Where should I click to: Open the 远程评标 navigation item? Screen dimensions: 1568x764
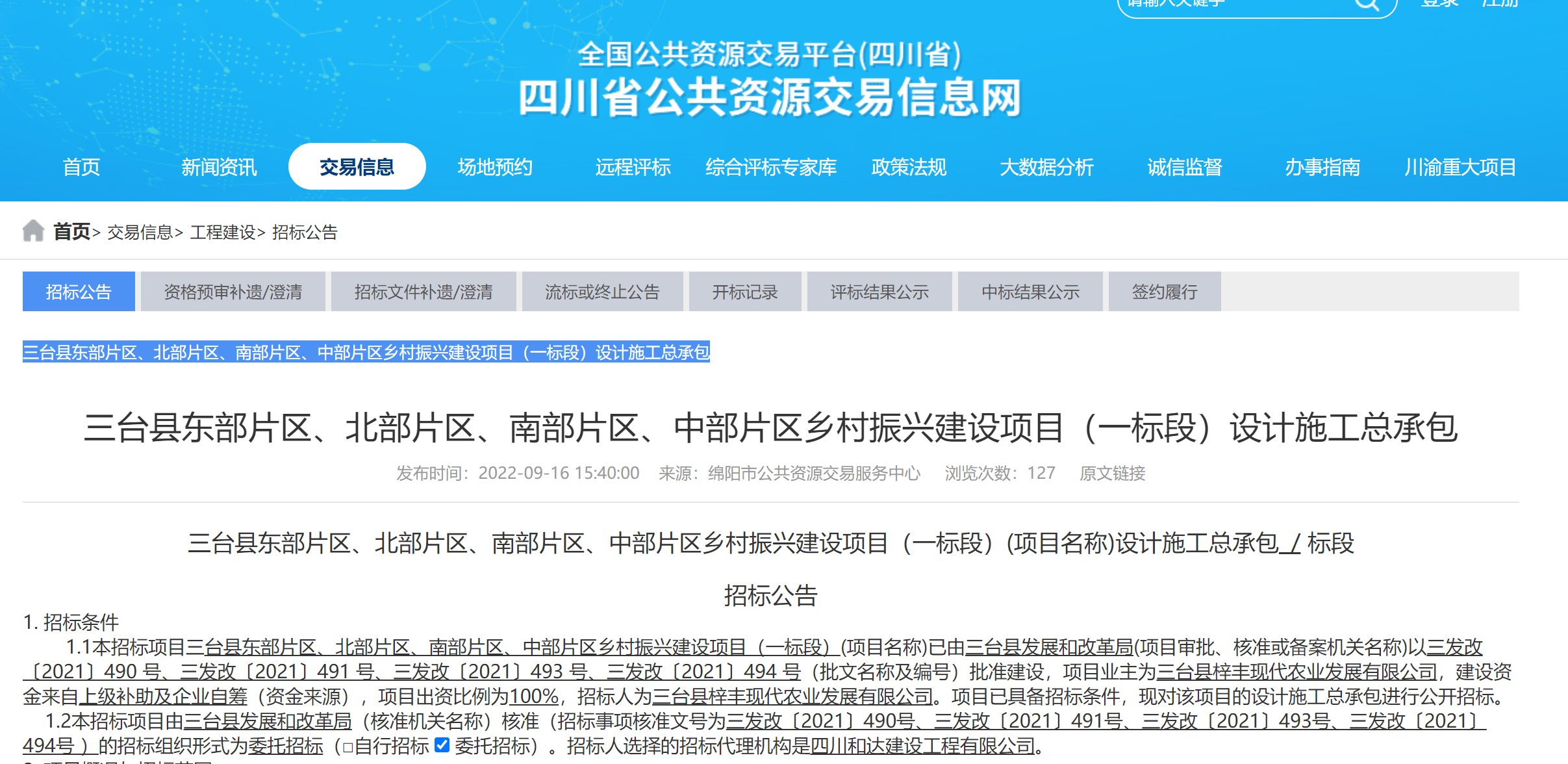(633, 167)
